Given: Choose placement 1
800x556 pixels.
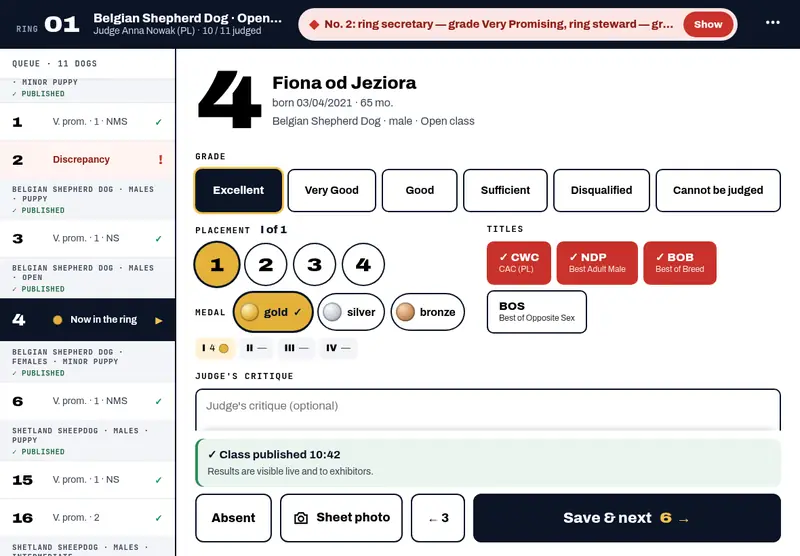Looking at the screenshot, I should 217,264.
